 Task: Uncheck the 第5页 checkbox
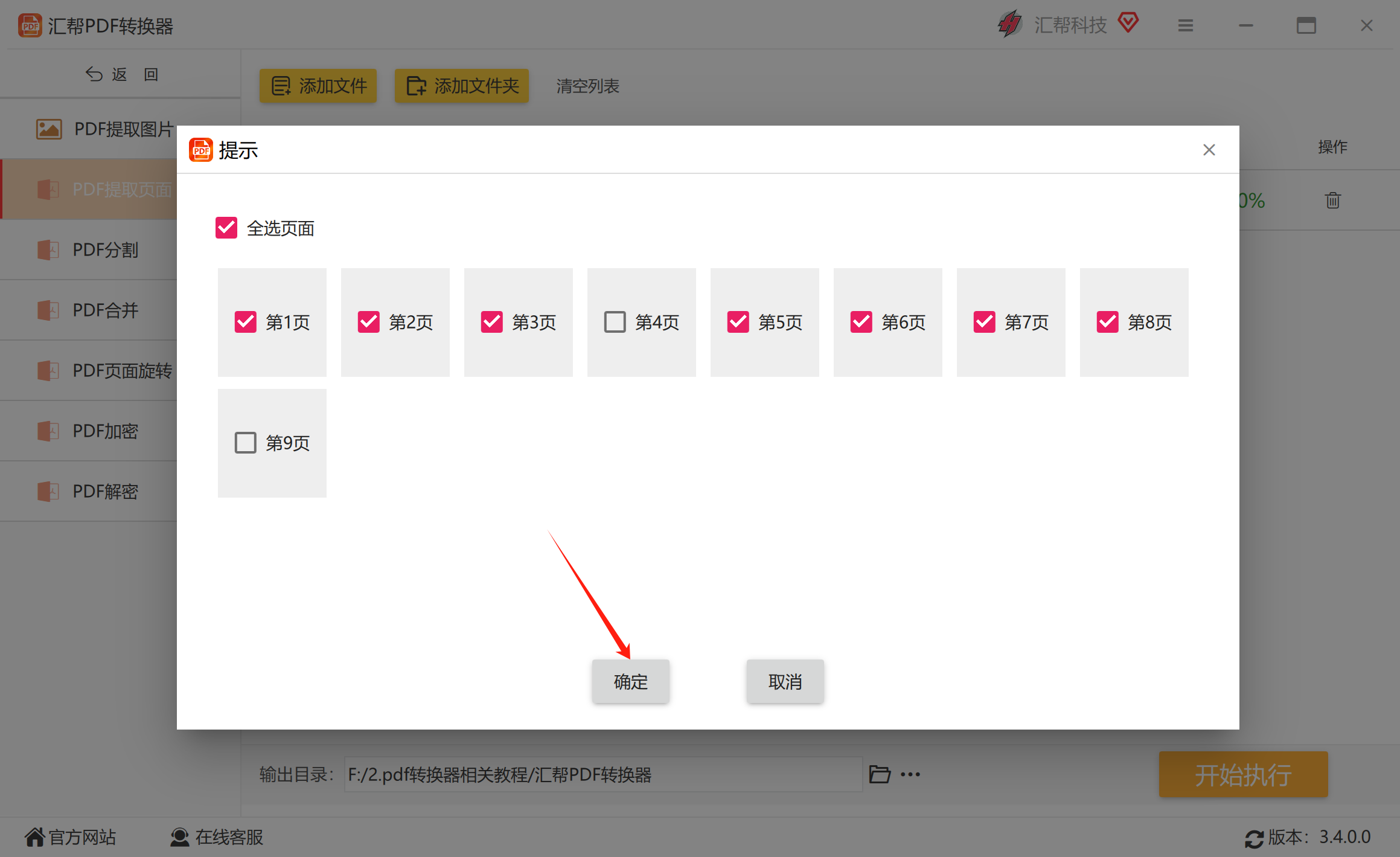tap(738, 322)
